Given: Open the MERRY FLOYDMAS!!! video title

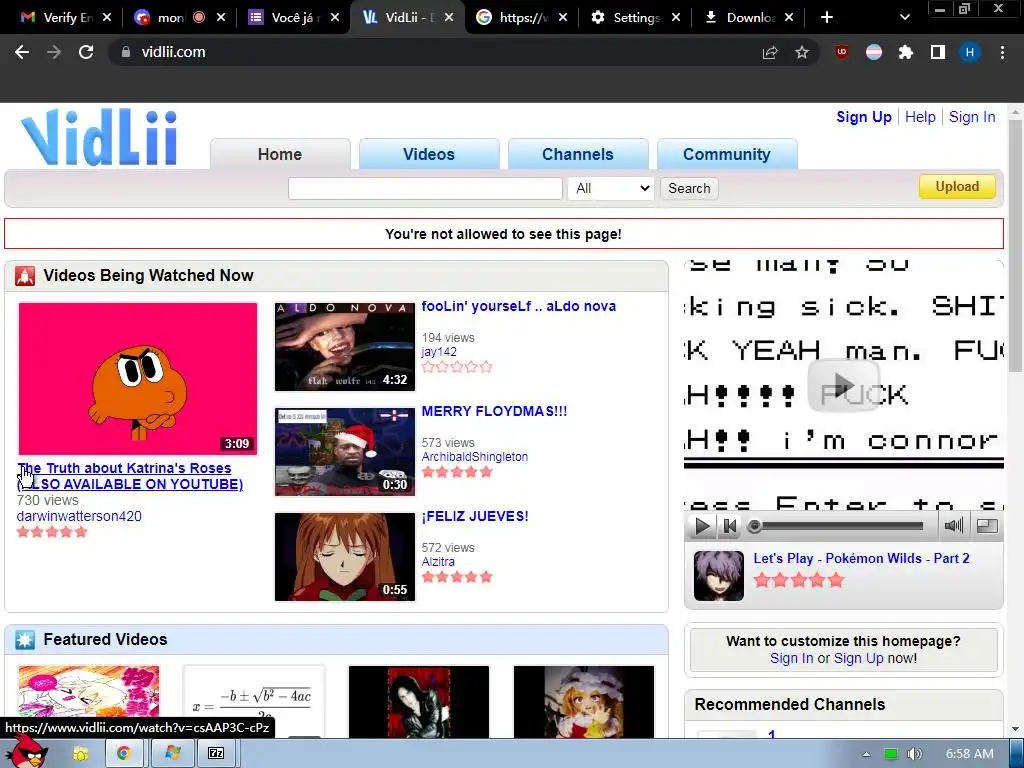Looking at the screenshot, I should point(494,411).
